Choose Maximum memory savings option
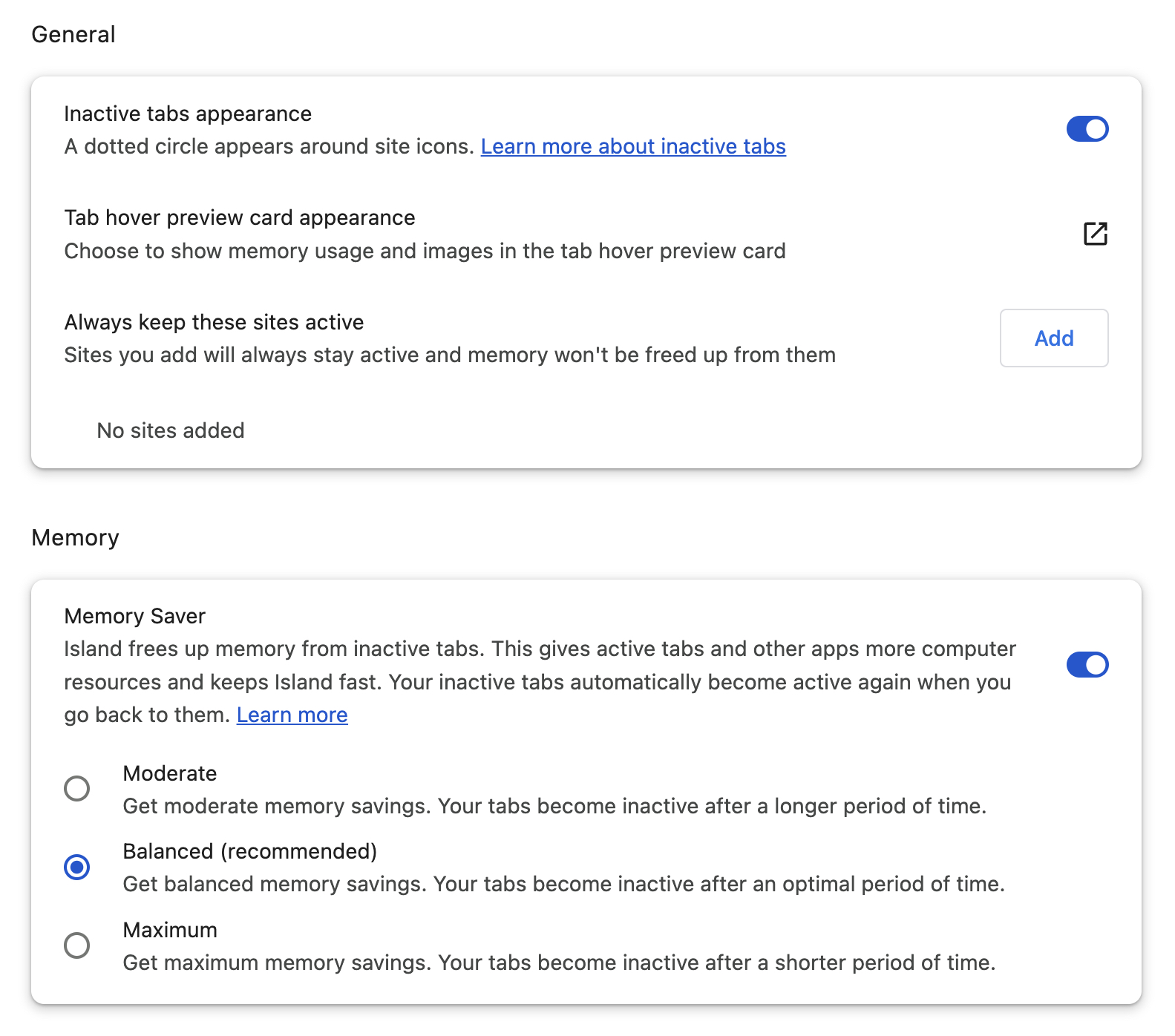Viewport: 1175px width, 1036px height. click(x=77, y=945)
